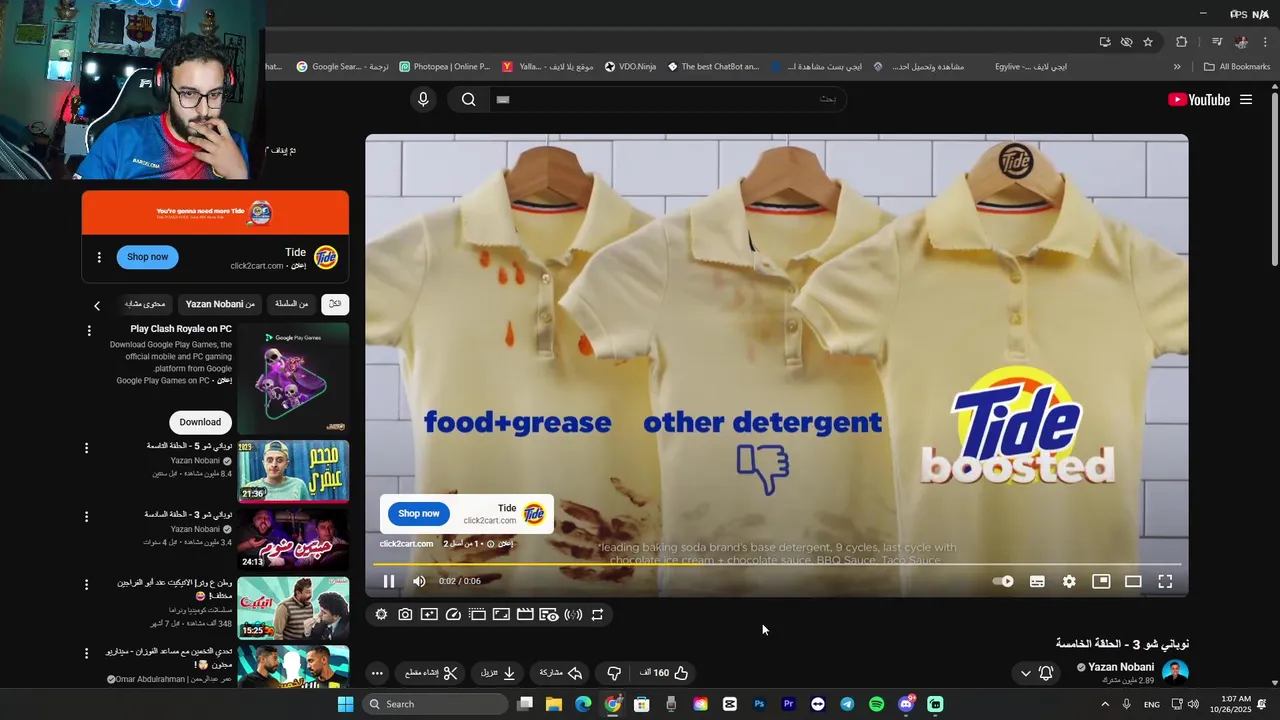Open options menu for the 21:36 video
This screenshot has height=720, width=1280.
(x=86, y=449)
